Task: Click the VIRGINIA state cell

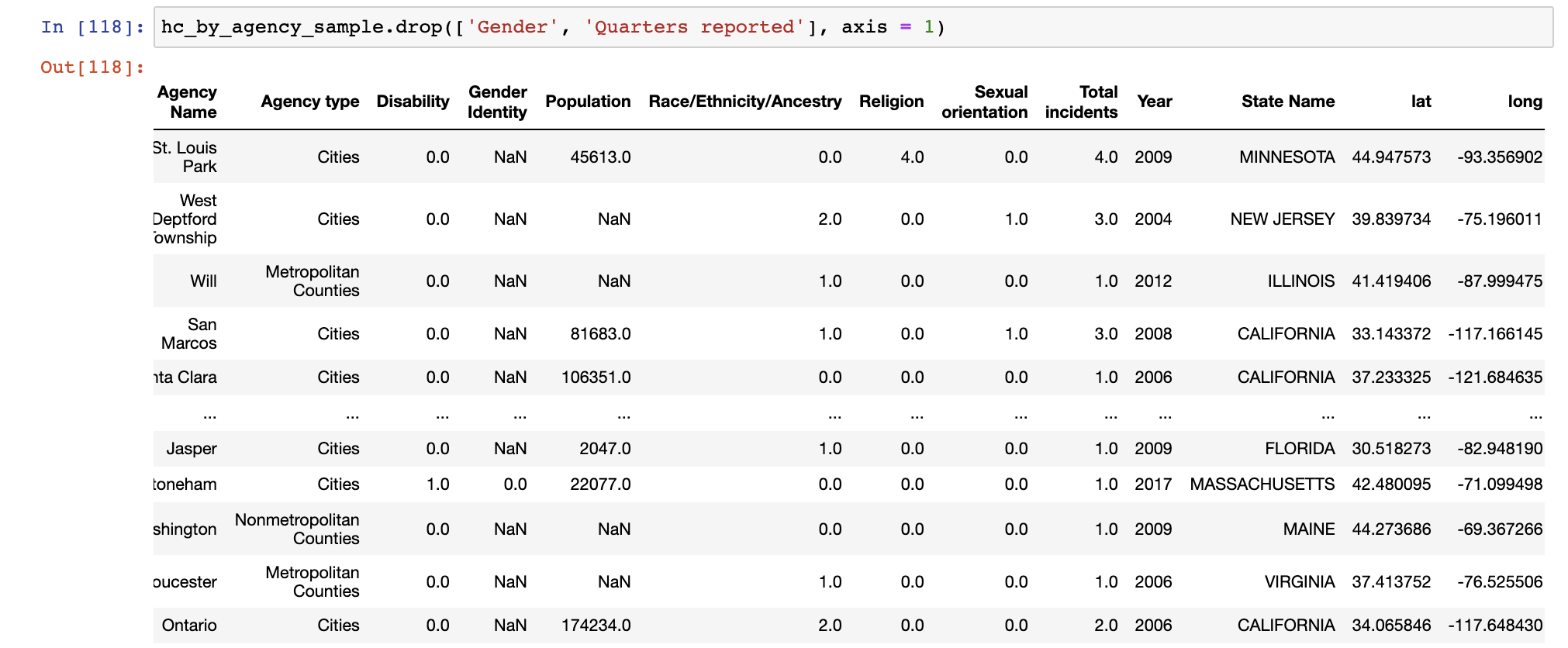Action: tap(1300, 582)
